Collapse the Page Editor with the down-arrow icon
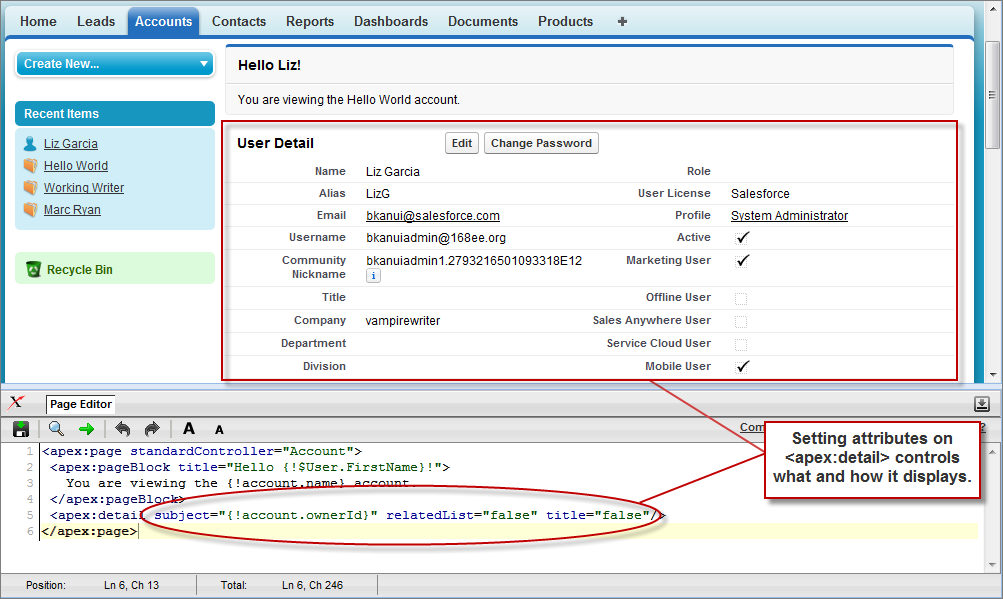Screen dimensions: 1003x599 tap(982, 404)
